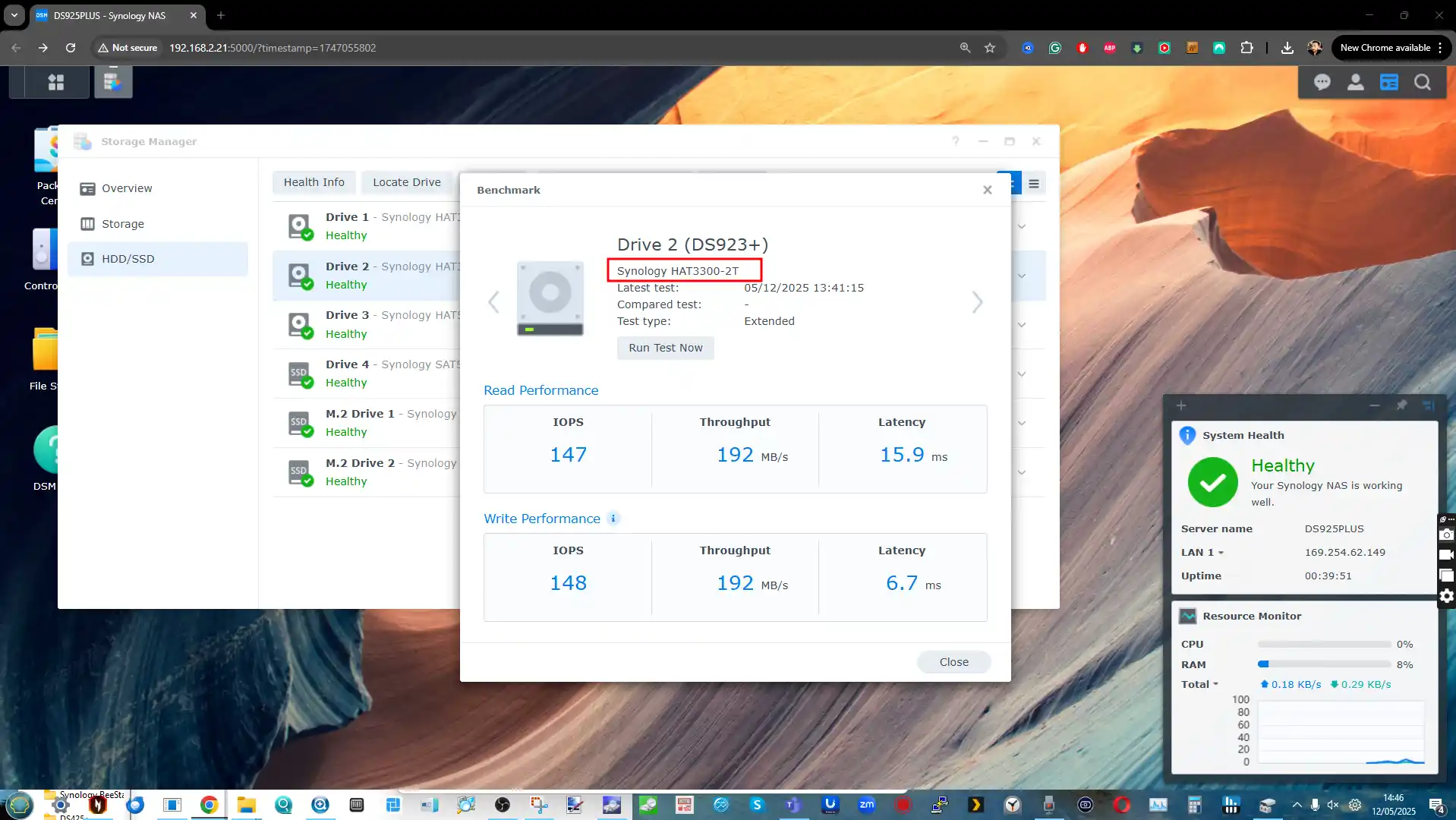This screenshot has width=1456, height=820.
Task: Add a widget with plus icon
Action: pyautogui.click(x=1180, y=405)
